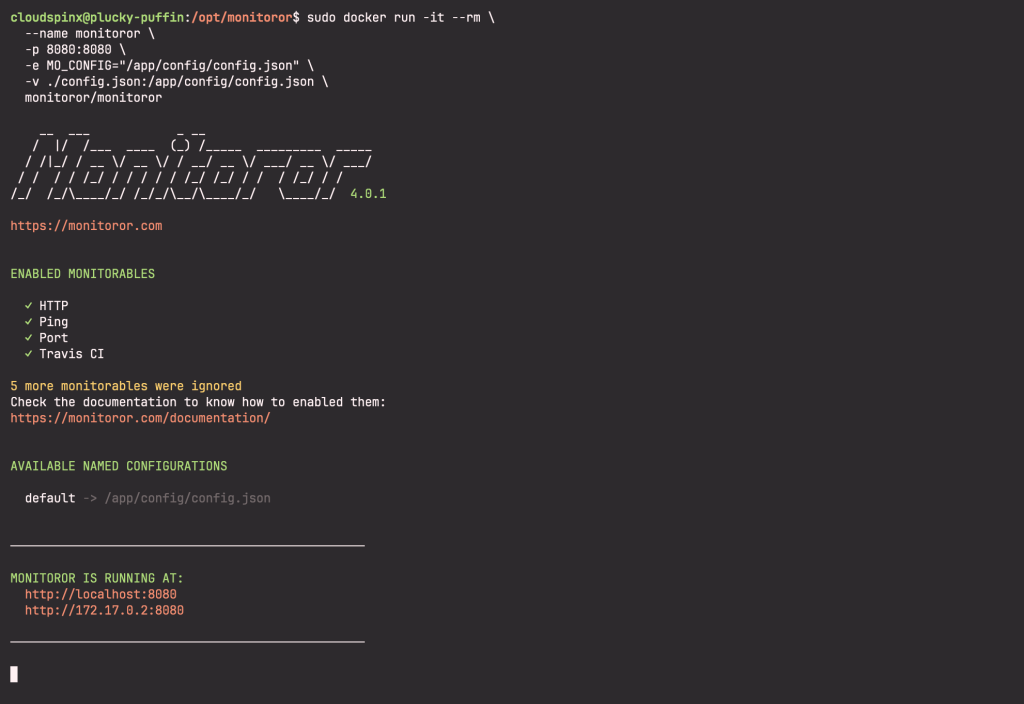Click the MONITOROR IS RUNNING AT heading

95,577
